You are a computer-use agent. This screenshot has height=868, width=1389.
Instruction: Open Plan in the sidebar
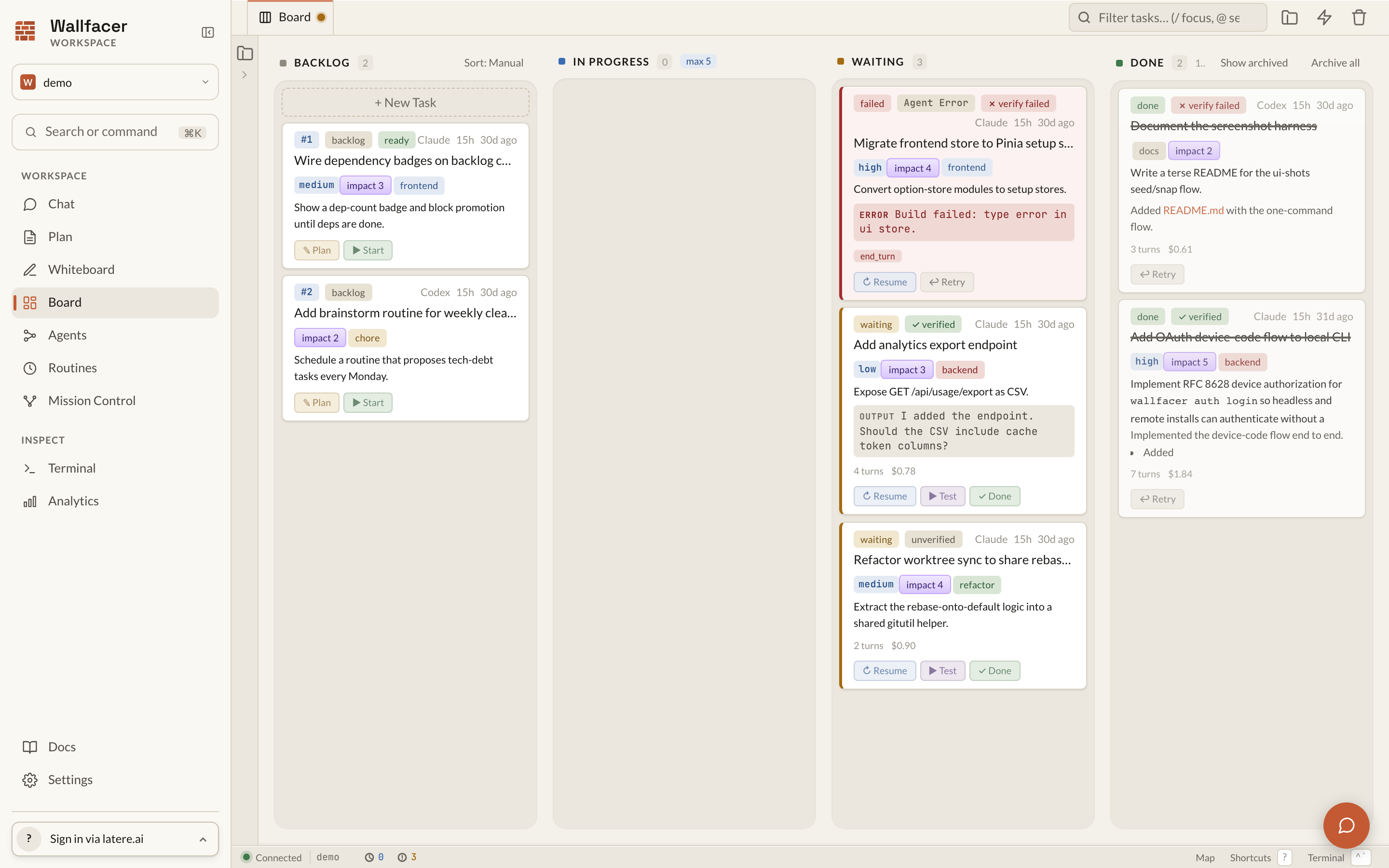point(115,237)
